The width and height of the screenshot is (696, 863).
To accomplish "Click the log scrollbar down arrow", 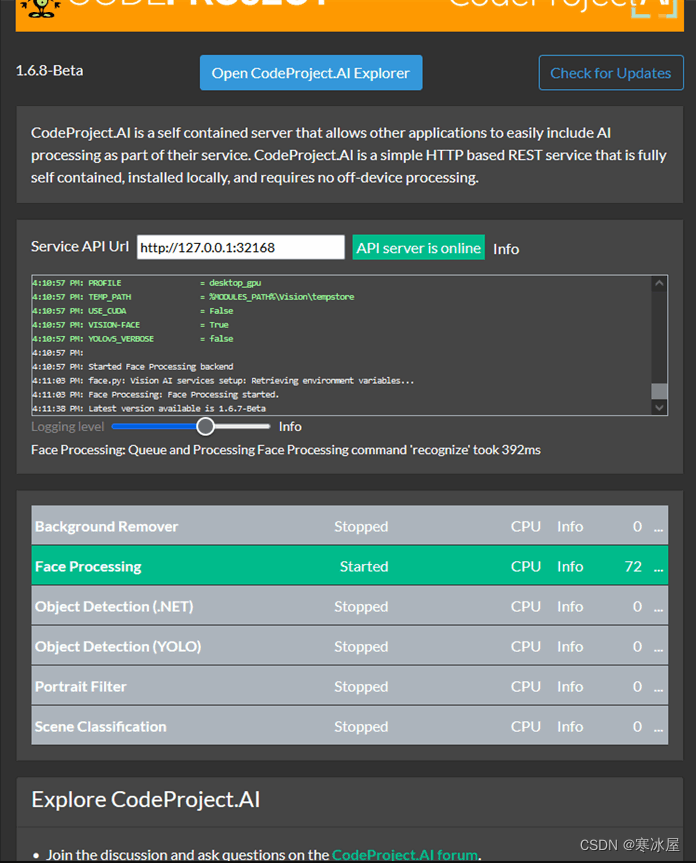I will point(659,407).
